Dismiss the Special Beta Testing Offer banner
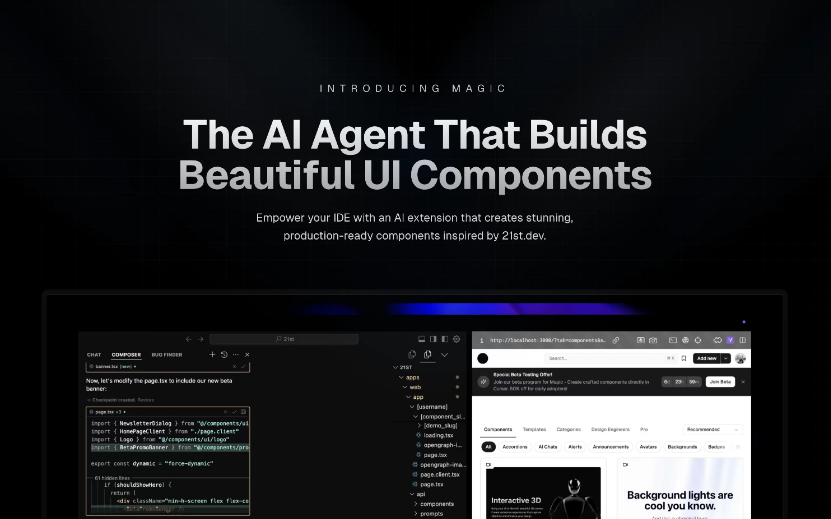Viewport: 831px width, 519px height. click(743, 382)
